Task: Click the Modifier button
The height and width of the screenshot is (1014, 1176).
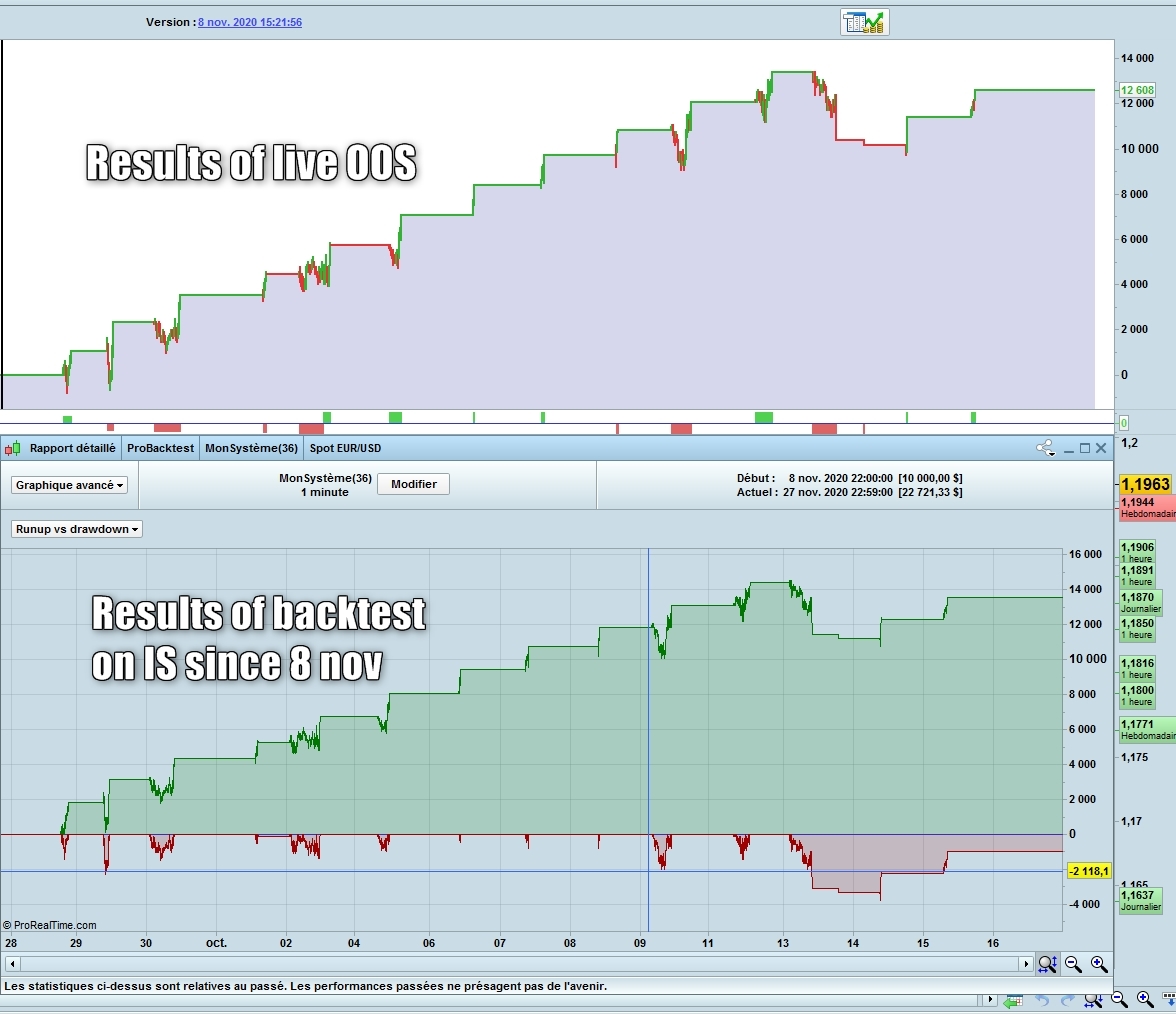Action: pyautogui.click(x=413, y=484)
